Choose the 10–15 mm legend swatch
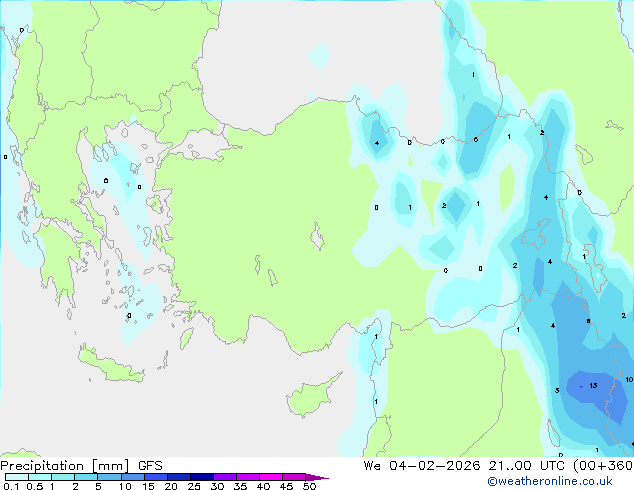This screenshot has height=490, width=634. (x=132, y=477)
